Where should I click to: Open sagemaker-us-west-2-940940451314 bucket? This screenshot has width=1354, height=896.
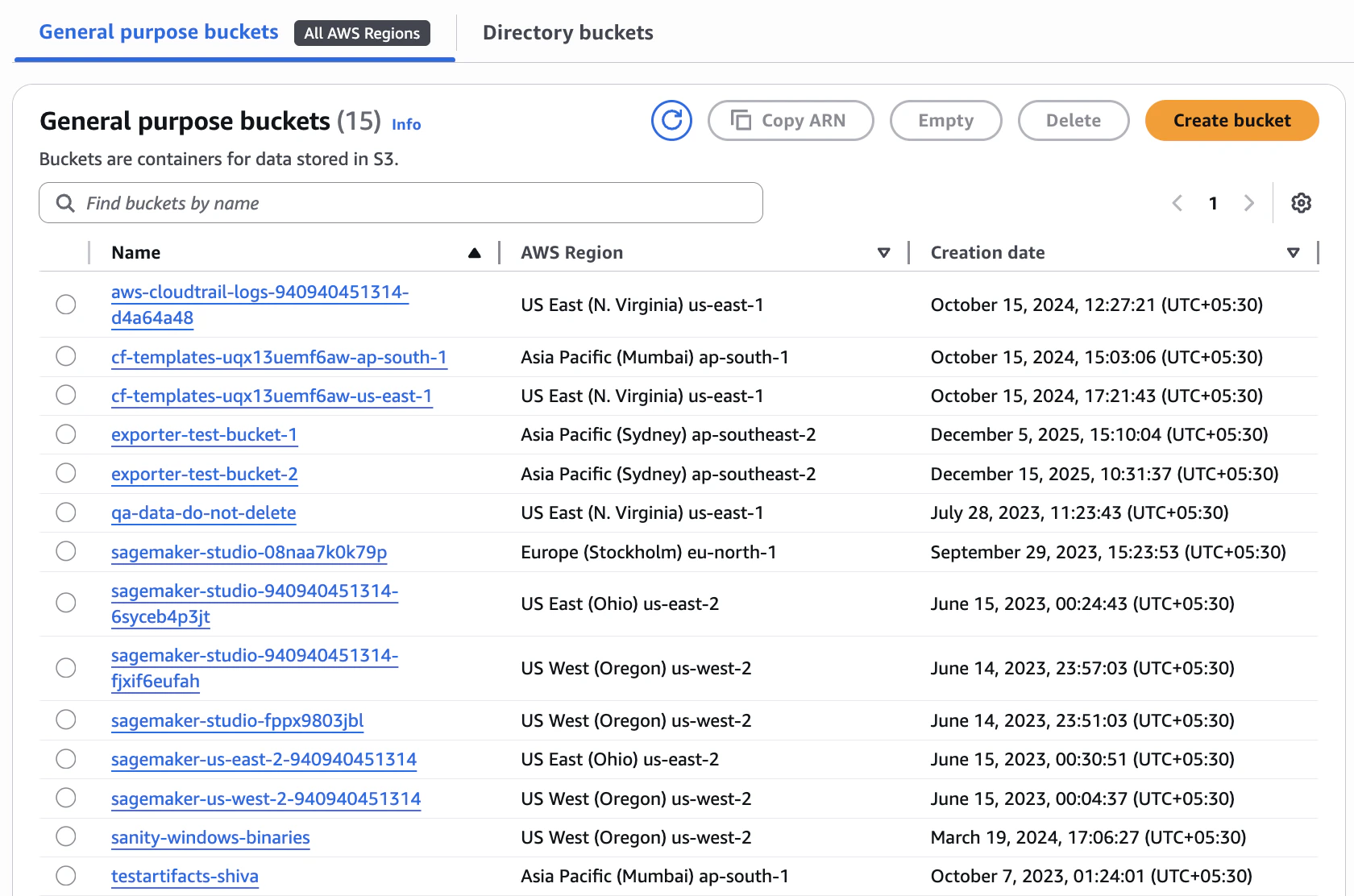[x=266, y=799]
